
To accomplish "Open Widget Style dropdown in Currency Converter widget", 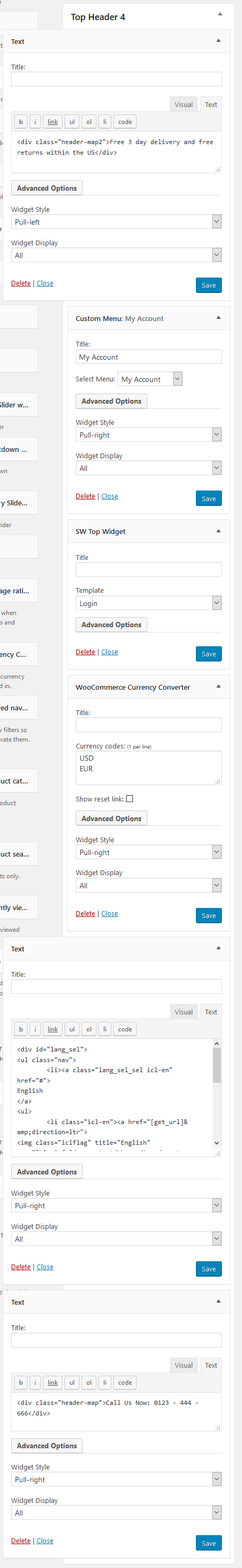I will 148,852.
